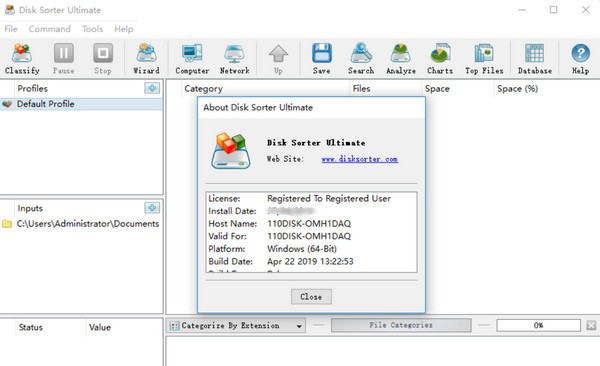This screenshot has height=366, width=600.
Task: Open the File menu
Action: point(11,29)
